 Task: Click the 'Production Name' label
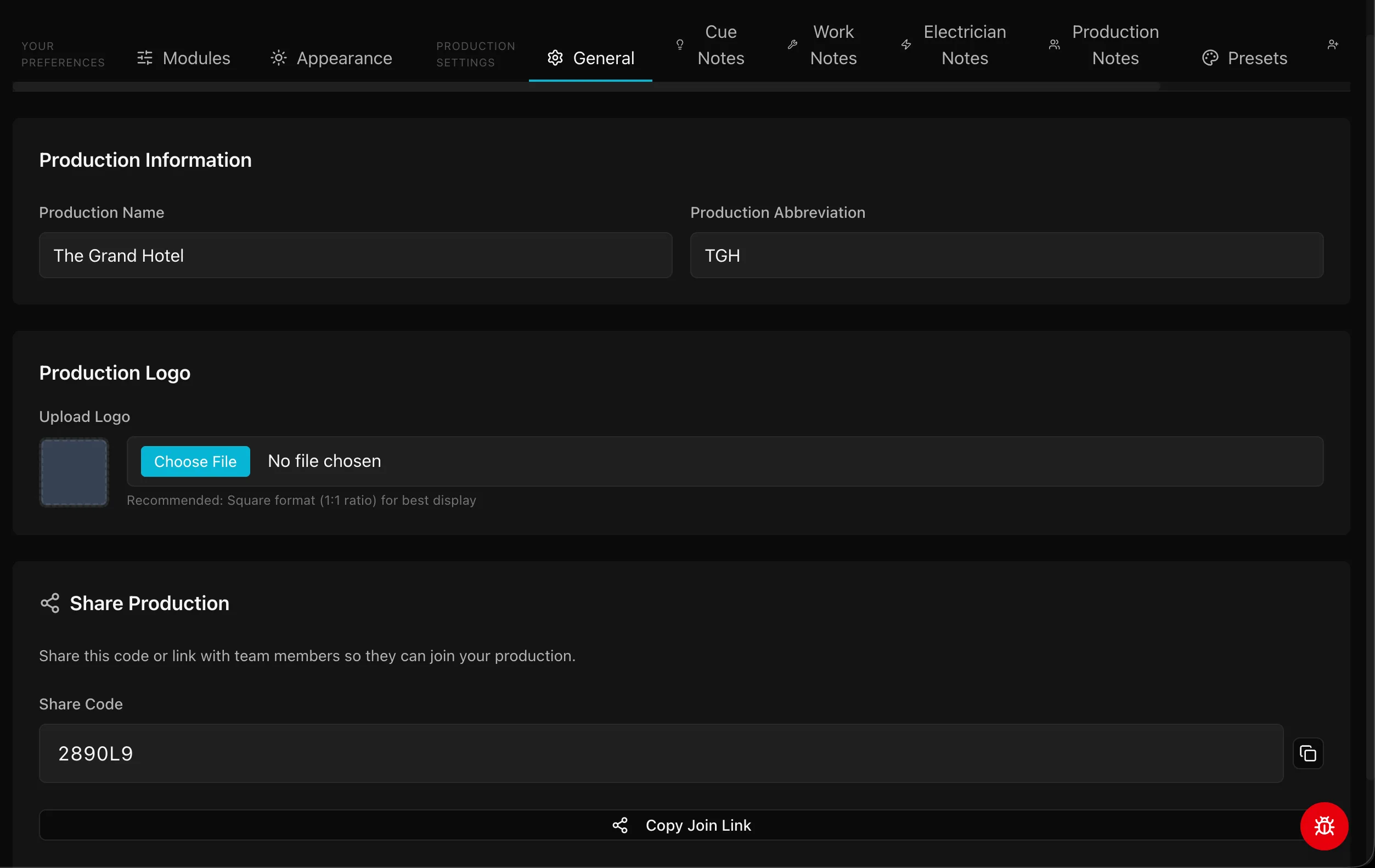coord(102,212)
